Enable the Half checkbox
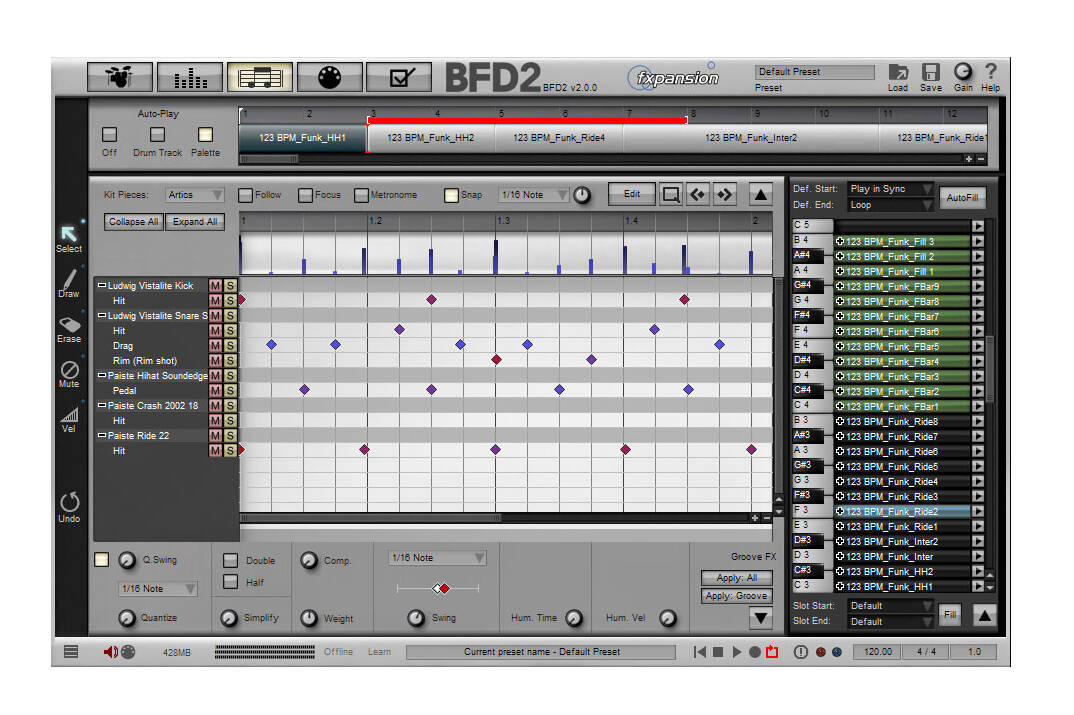 click(x=231, y=581)
